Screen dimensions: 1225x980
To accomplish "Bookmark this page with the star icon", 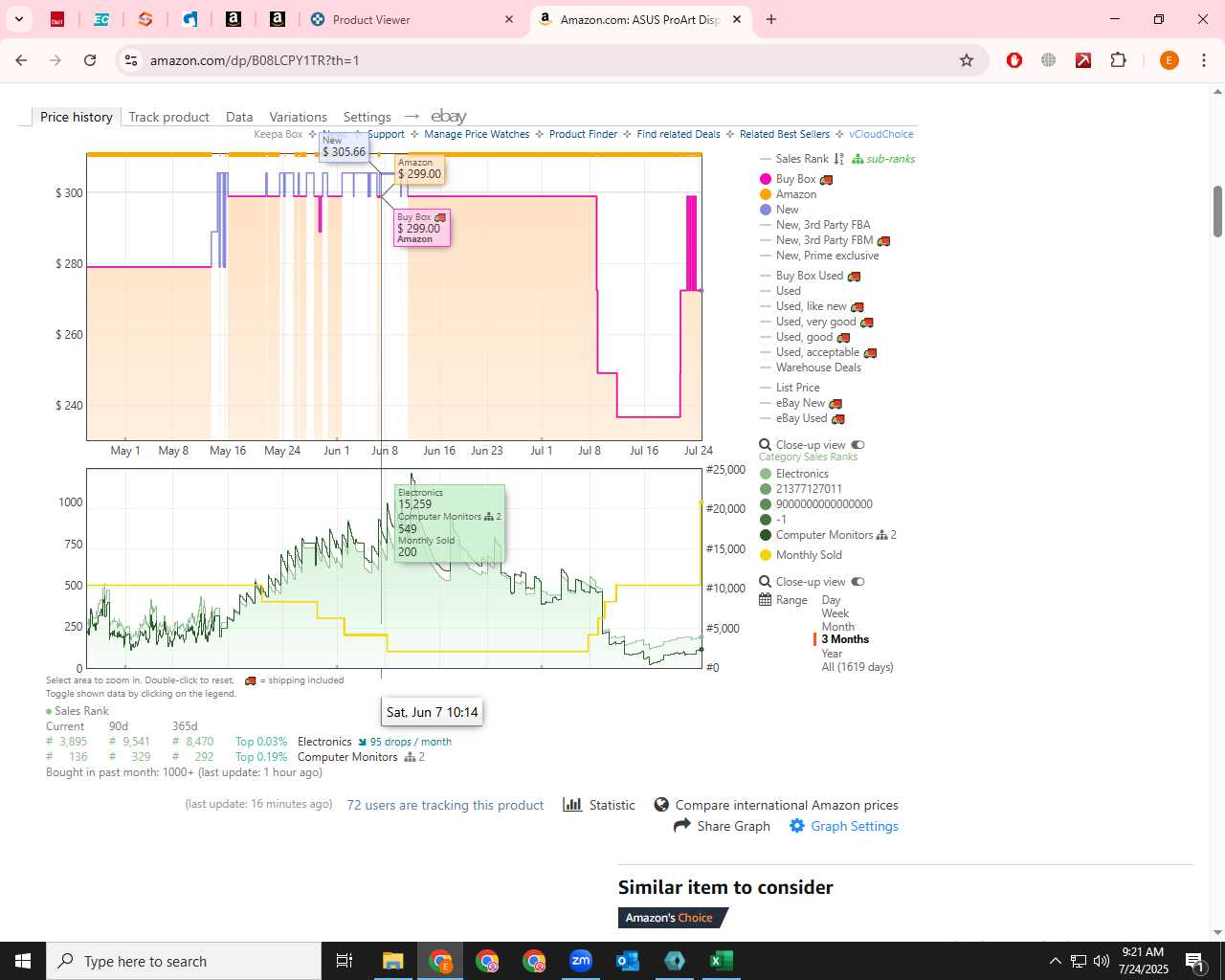I will point(967,60).
